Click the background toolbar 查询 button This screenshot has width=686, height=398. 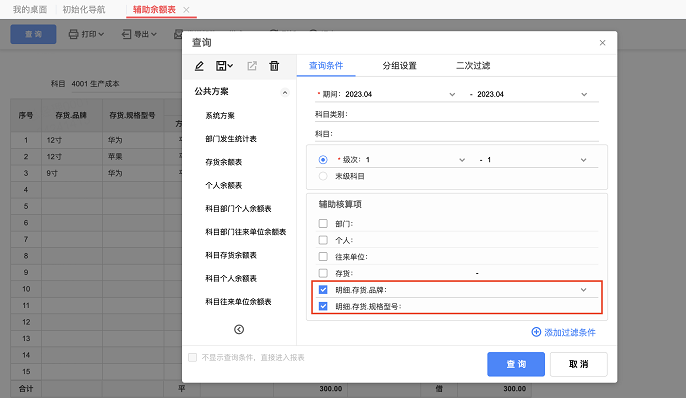click(x=33, y=34)
